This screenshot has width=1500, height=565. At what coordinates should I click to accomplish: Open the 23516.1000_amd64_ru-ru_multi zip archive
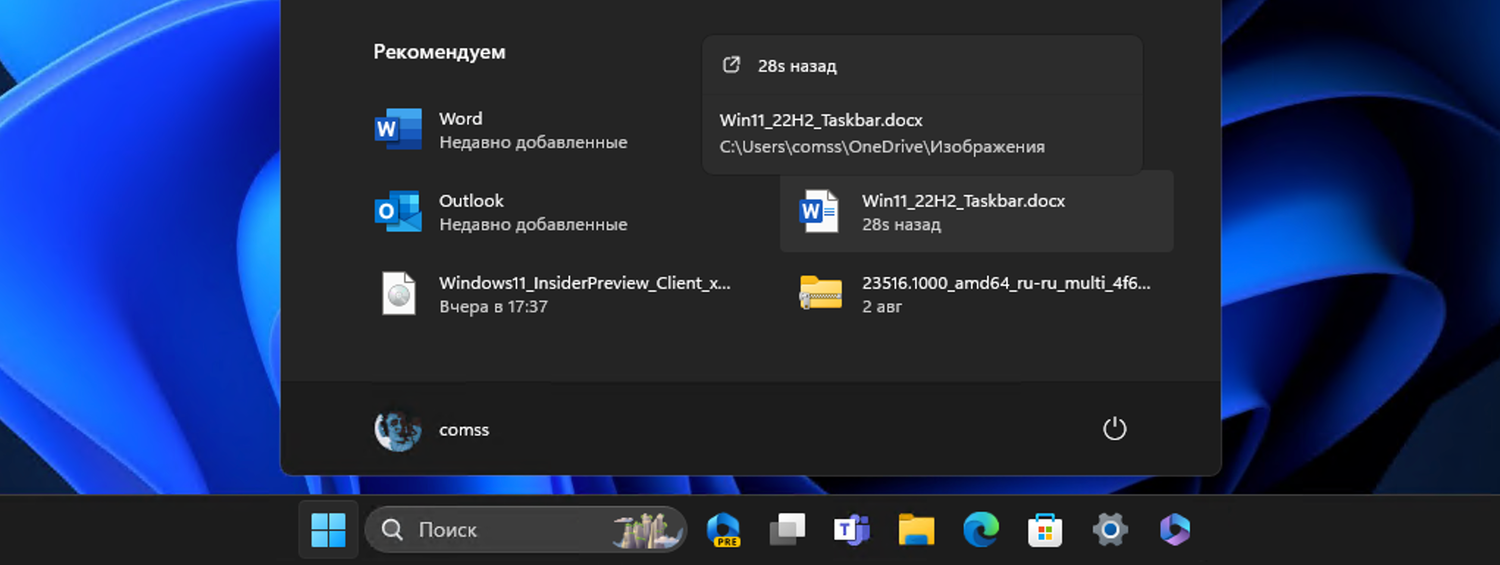[977, 294]
